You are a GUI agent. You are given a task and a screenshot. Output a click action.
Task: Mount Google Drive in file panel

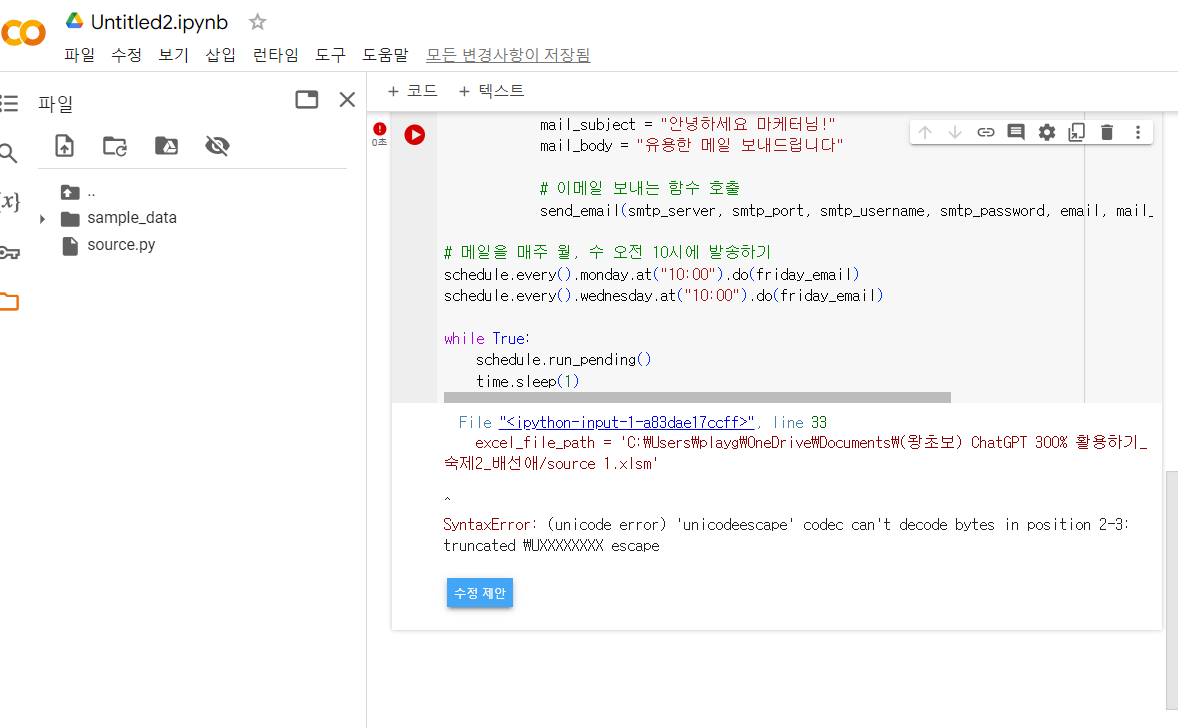(x=166, y=146)
